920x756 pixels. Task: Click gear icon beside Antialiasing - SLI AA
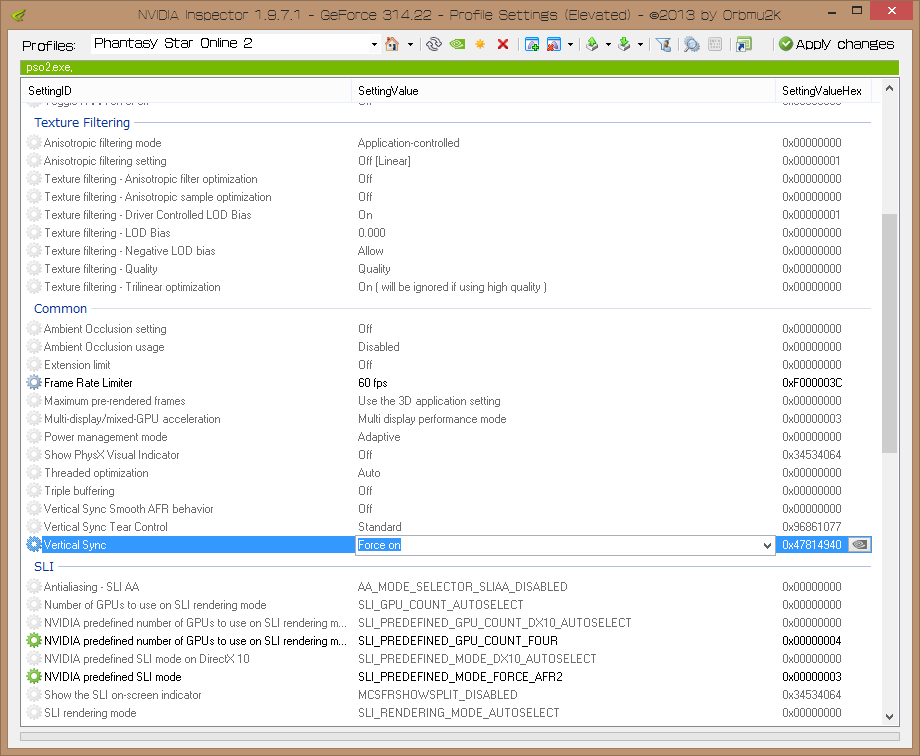(x=34, y=587)
